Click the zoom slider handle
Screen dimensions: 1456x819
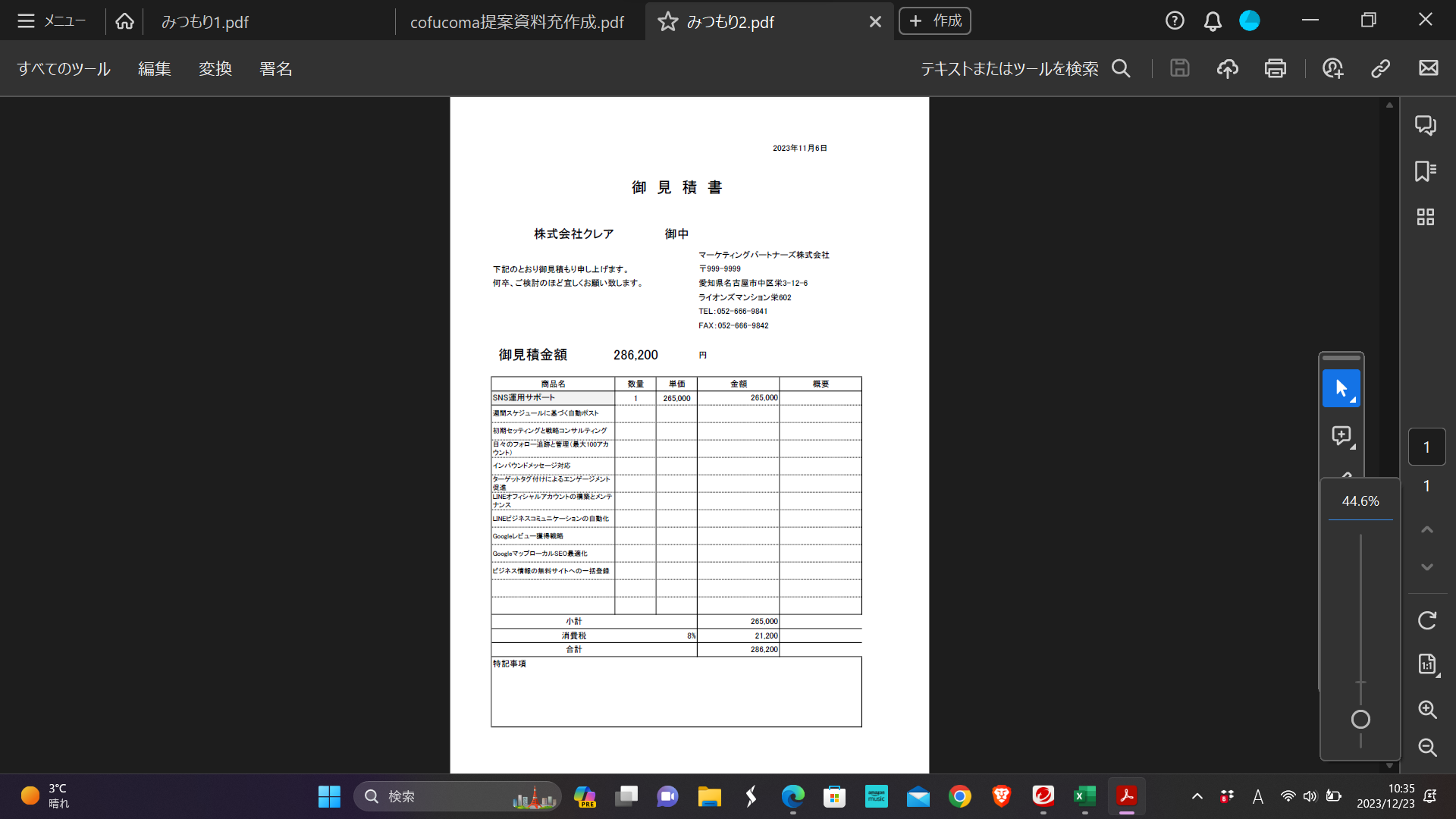[1361, 720]
